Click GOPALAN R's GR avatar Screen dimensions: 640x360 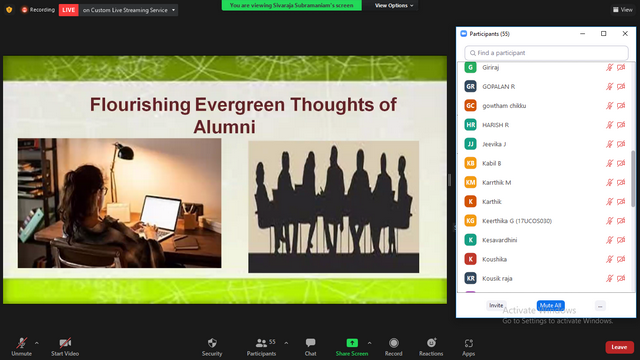(x=470, y=87)
